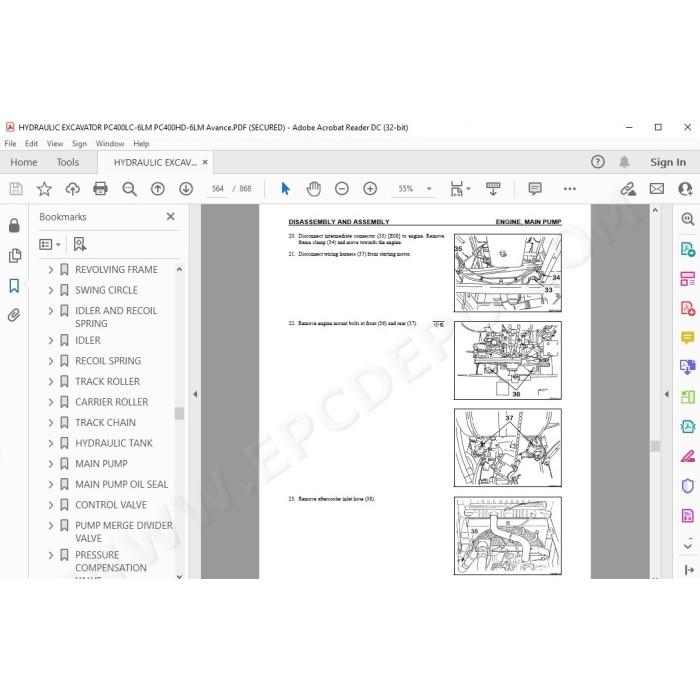This screenshot has width=700, height=700.
Task: Open notifications bell
Action: pos(624,162)
